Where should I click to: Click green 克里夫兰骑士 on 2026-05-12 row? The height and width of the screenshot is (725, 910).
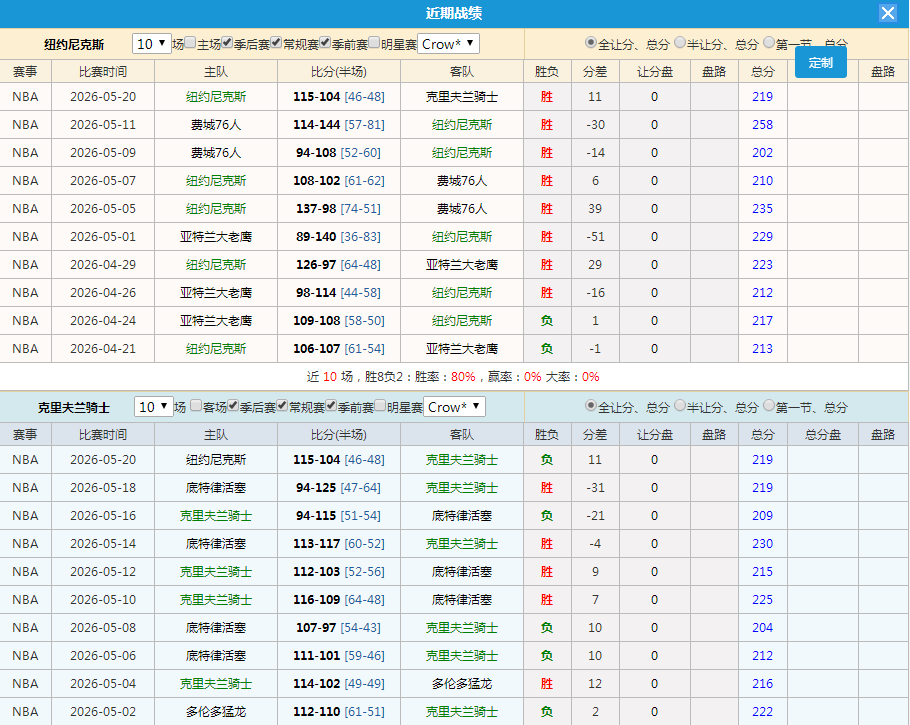[215, 572]
